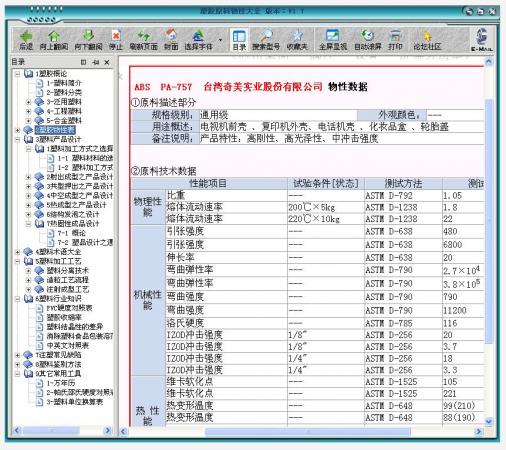506x450 pixels.
Task: Expand the 2射出成型之产品设计 node
Action: [x=29, y=177]
